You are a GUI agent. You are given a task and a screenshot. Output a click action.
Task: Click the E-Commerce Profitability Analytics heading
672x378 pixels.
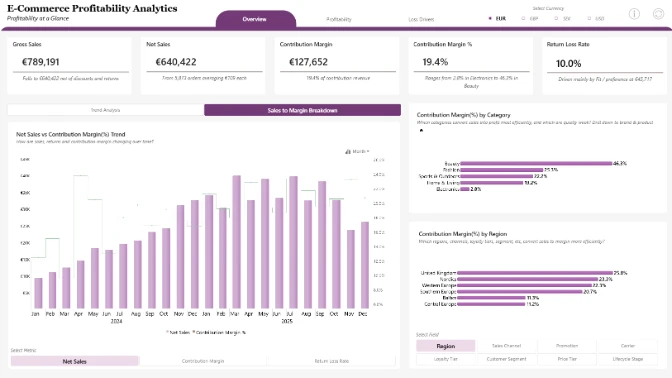click(x=92, y=8)
